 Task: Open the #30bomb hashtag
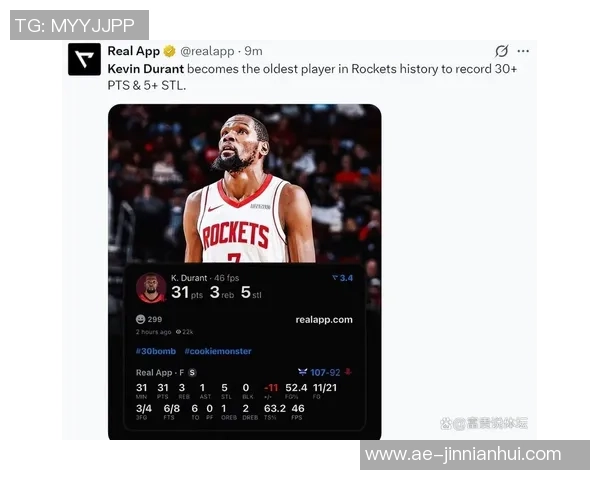point(156,351)
